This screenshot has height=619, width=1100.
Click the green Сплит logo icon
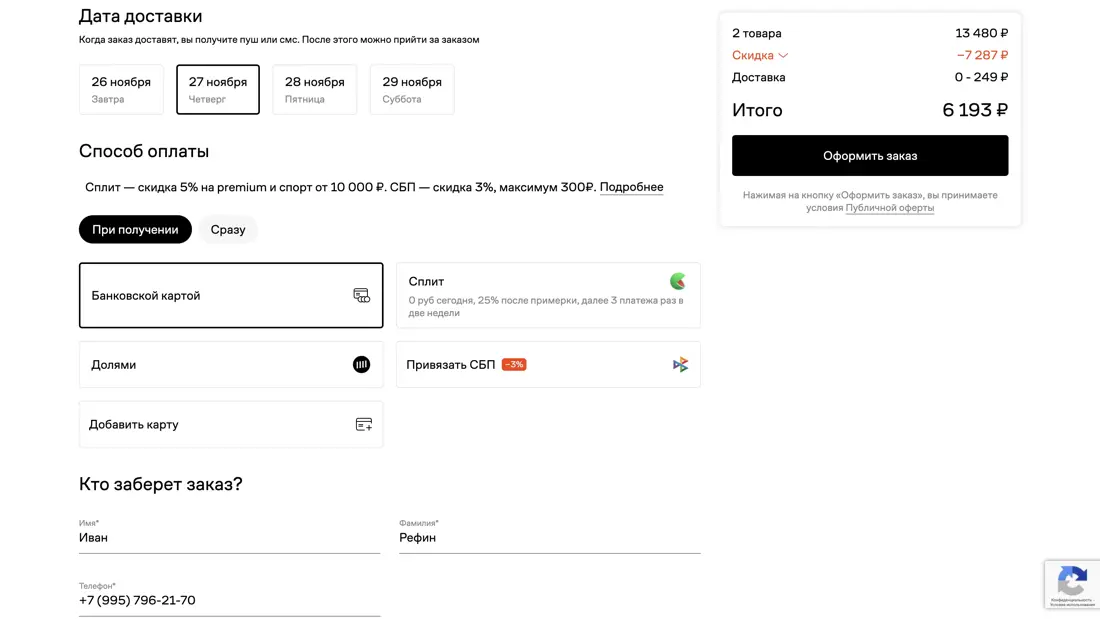pyautogui.click(x=678, y=281)
